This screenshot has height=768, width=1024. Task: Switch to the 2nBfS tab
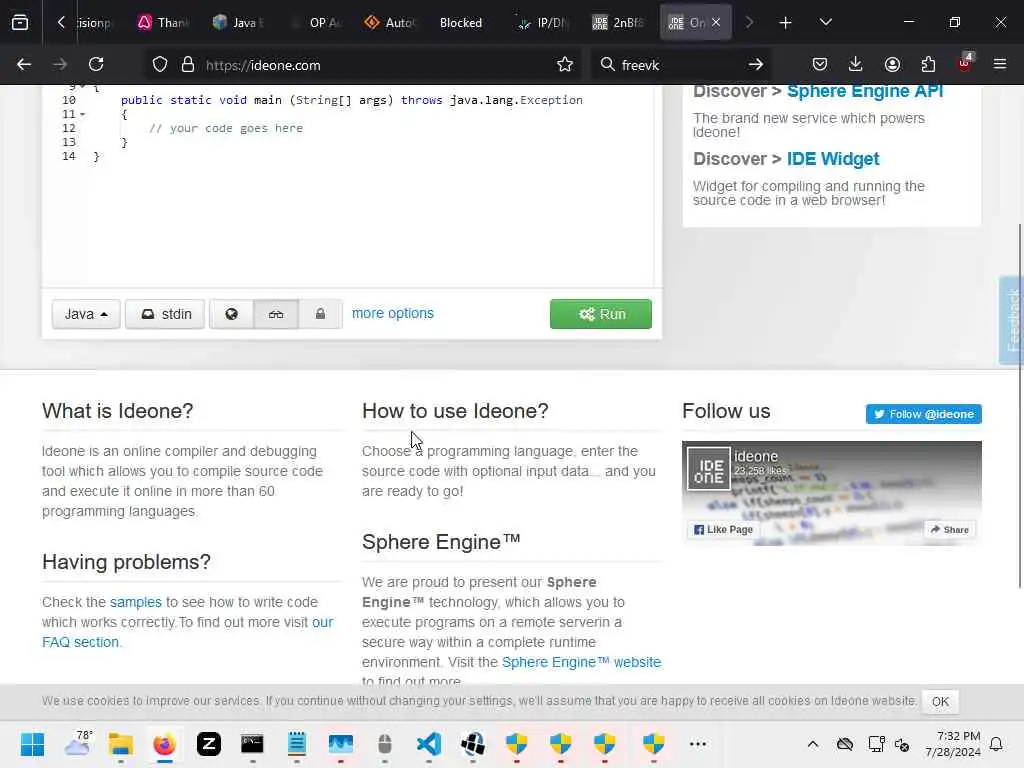(x=618, y=23)
